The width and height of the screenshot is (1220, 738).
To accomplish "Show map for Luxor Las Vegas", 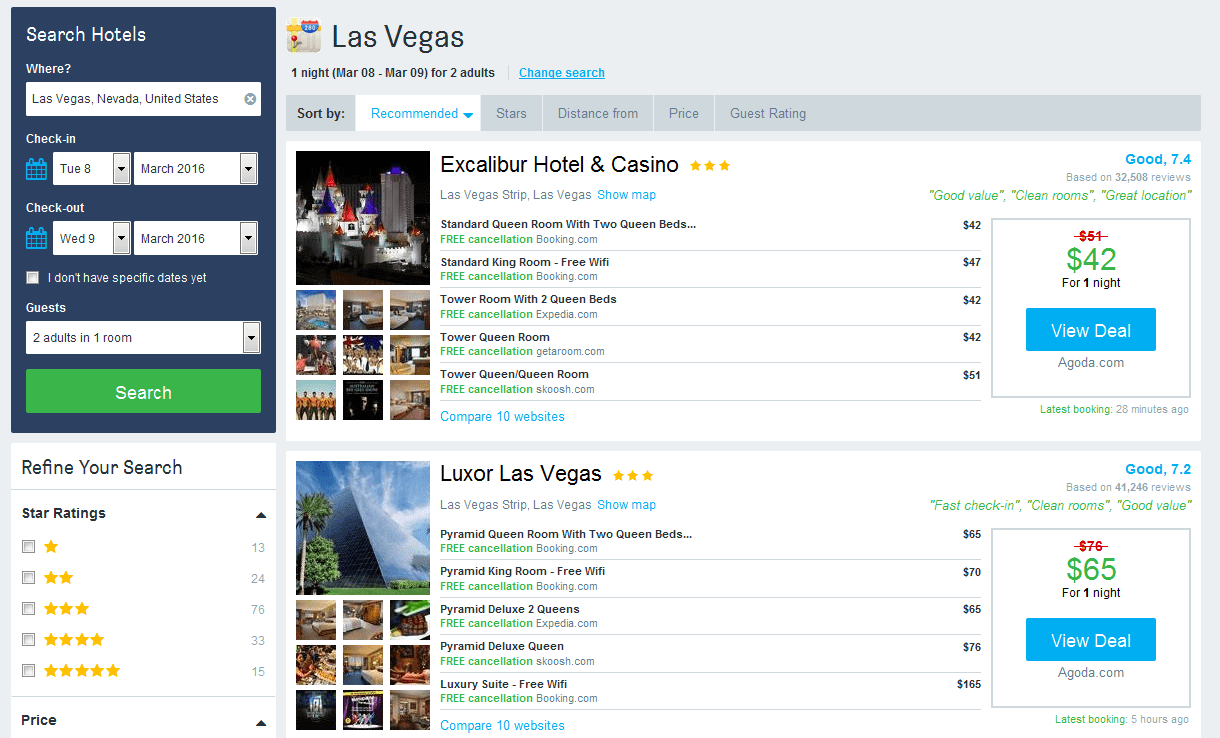I will 627,505.
